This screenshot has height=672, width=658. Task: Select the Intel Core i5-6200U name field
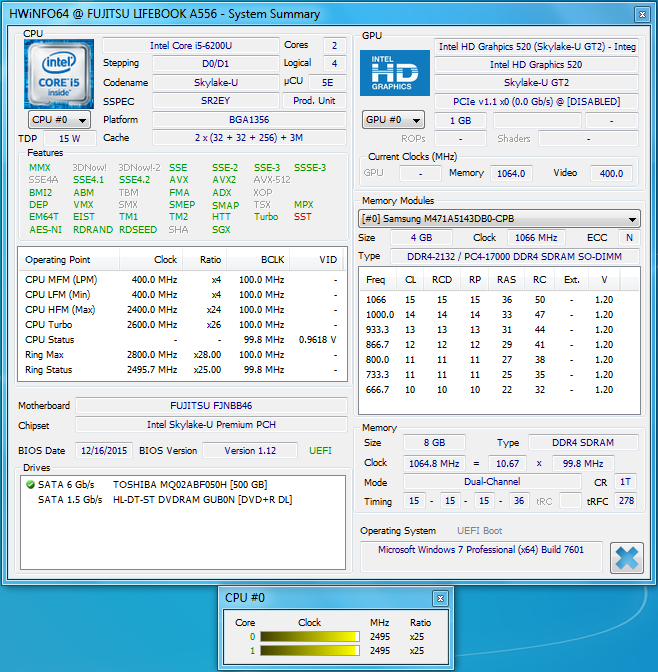tap(191, 45)
